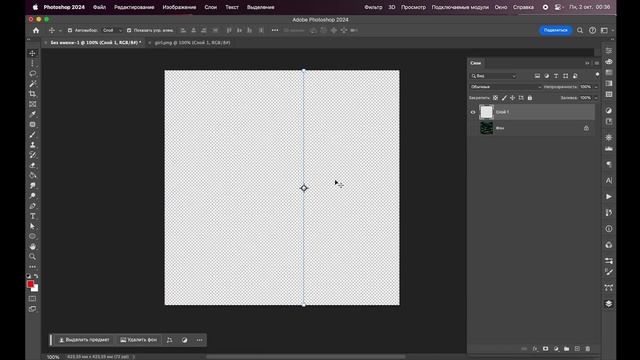Toggle lock transparent pixels
The image size is (640, 360).
[x=495, y=98]
